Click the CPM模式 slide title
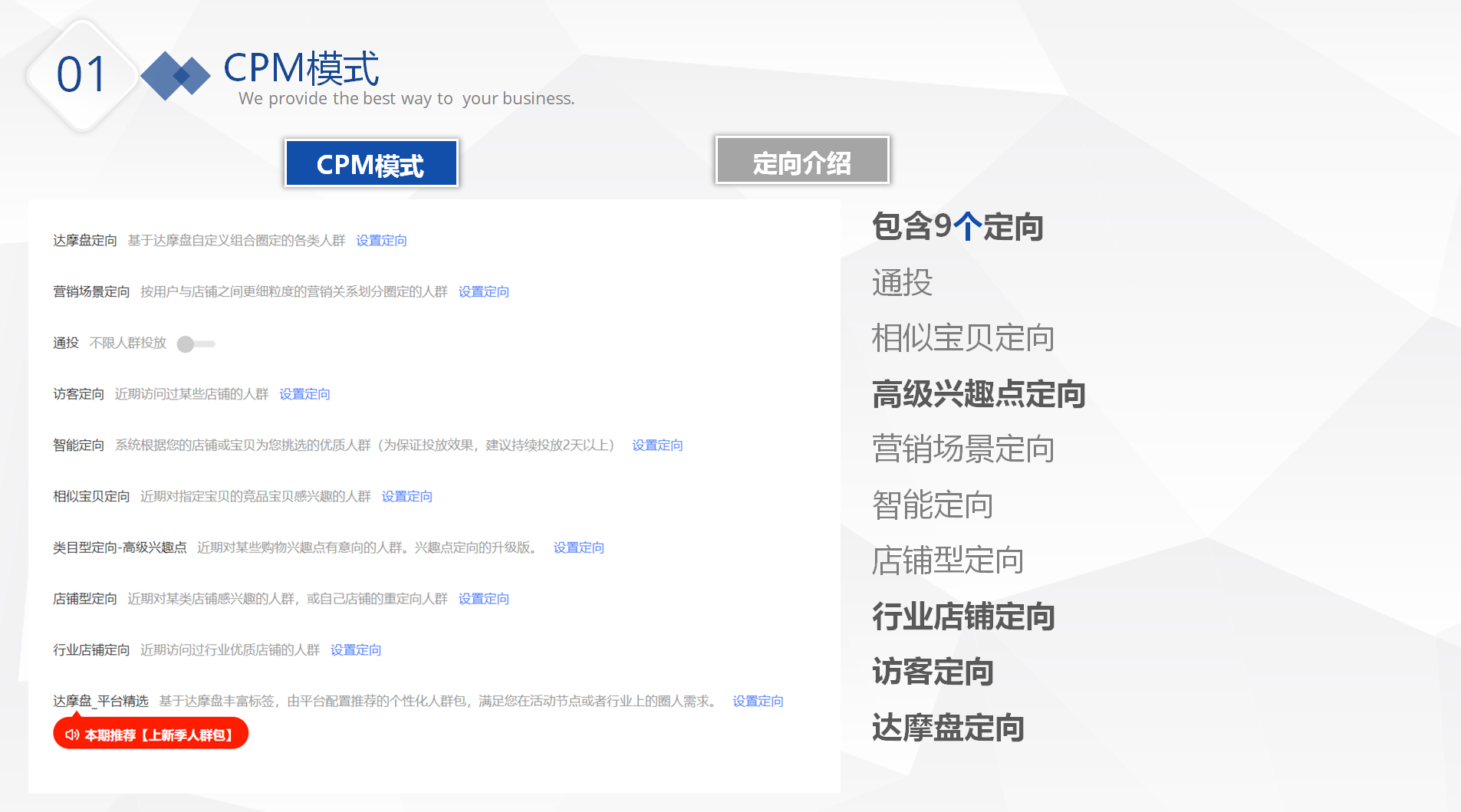Viewport: 1461px width, 812px height. click(x=301, y=68)
